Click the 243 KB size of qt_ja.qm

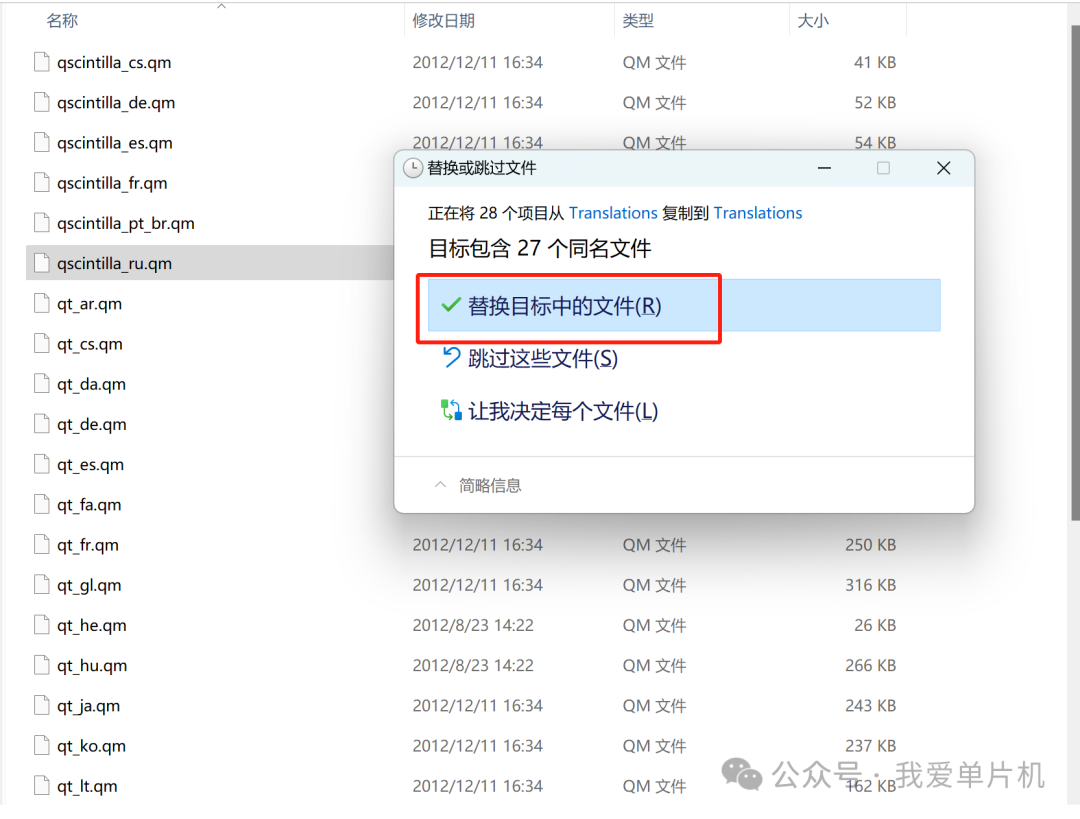[x=871, y=705]
